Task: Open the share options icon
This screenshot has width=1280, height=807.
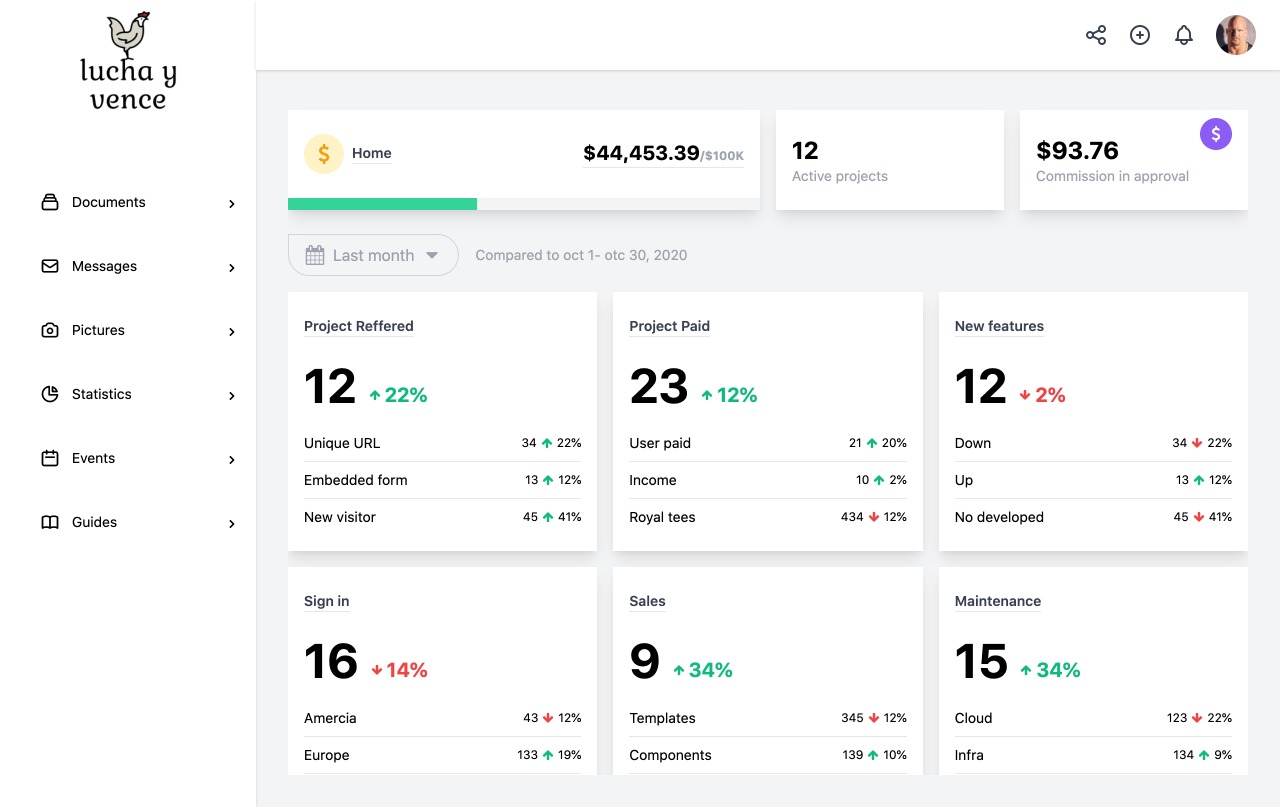Action: 1096,34
